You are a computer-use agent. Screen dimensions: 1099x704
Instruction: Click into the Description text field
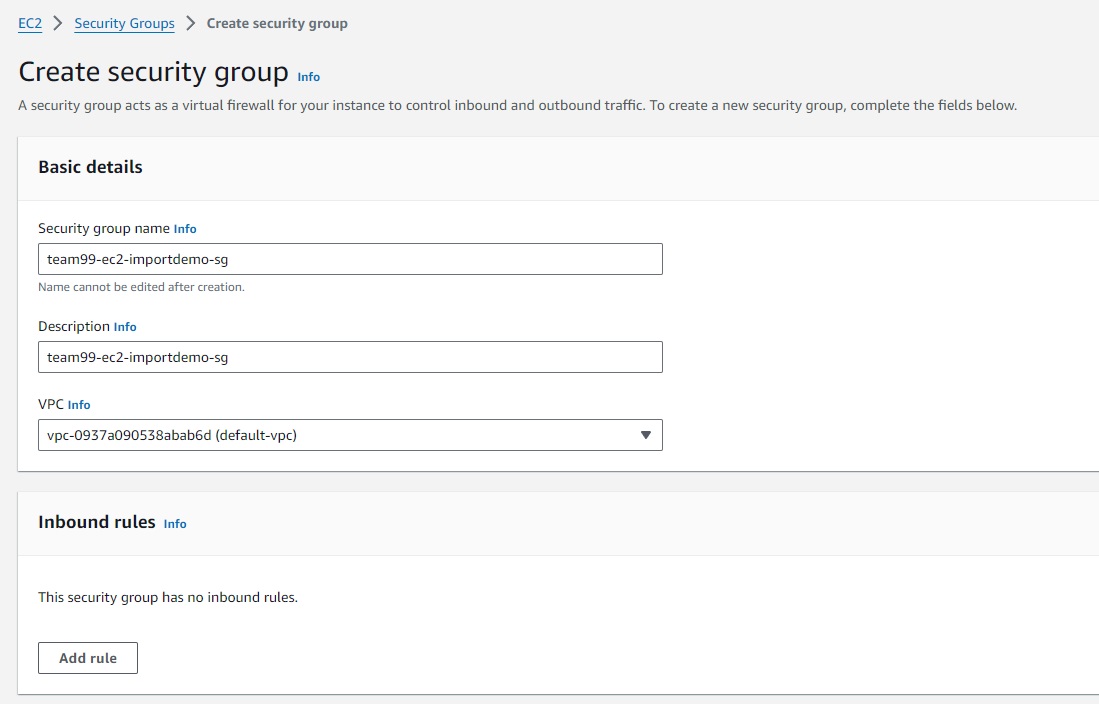(350, 357)
